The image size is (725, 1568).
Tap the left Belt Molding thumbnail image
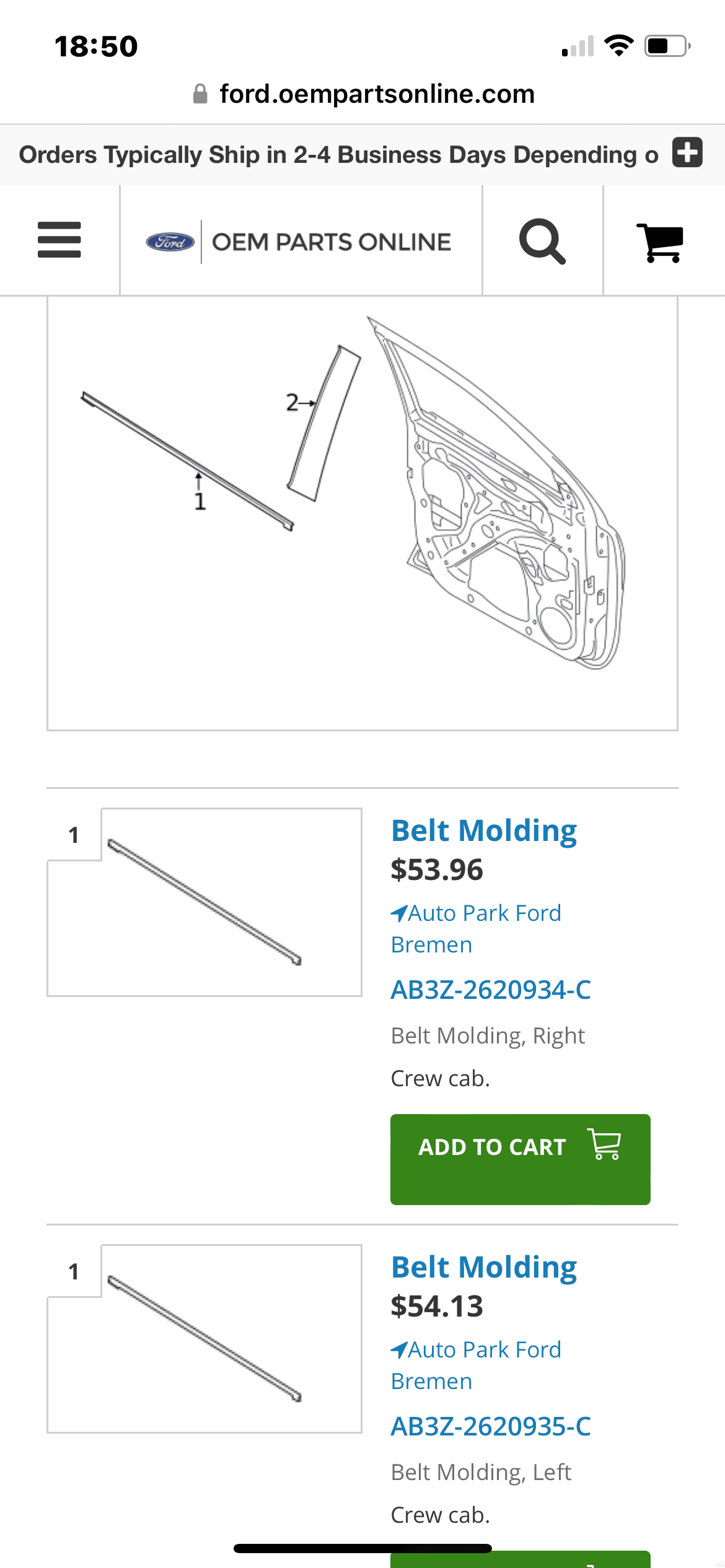point(204,1339)
